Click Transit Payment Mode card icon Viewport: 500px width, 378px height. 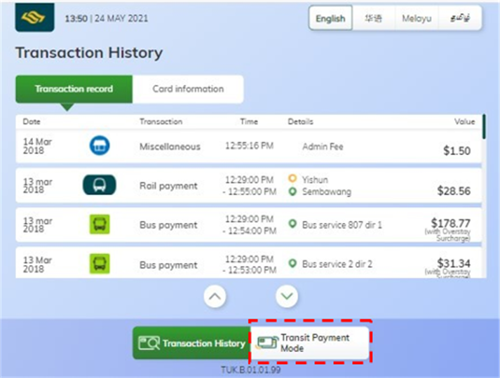(267, 343)
